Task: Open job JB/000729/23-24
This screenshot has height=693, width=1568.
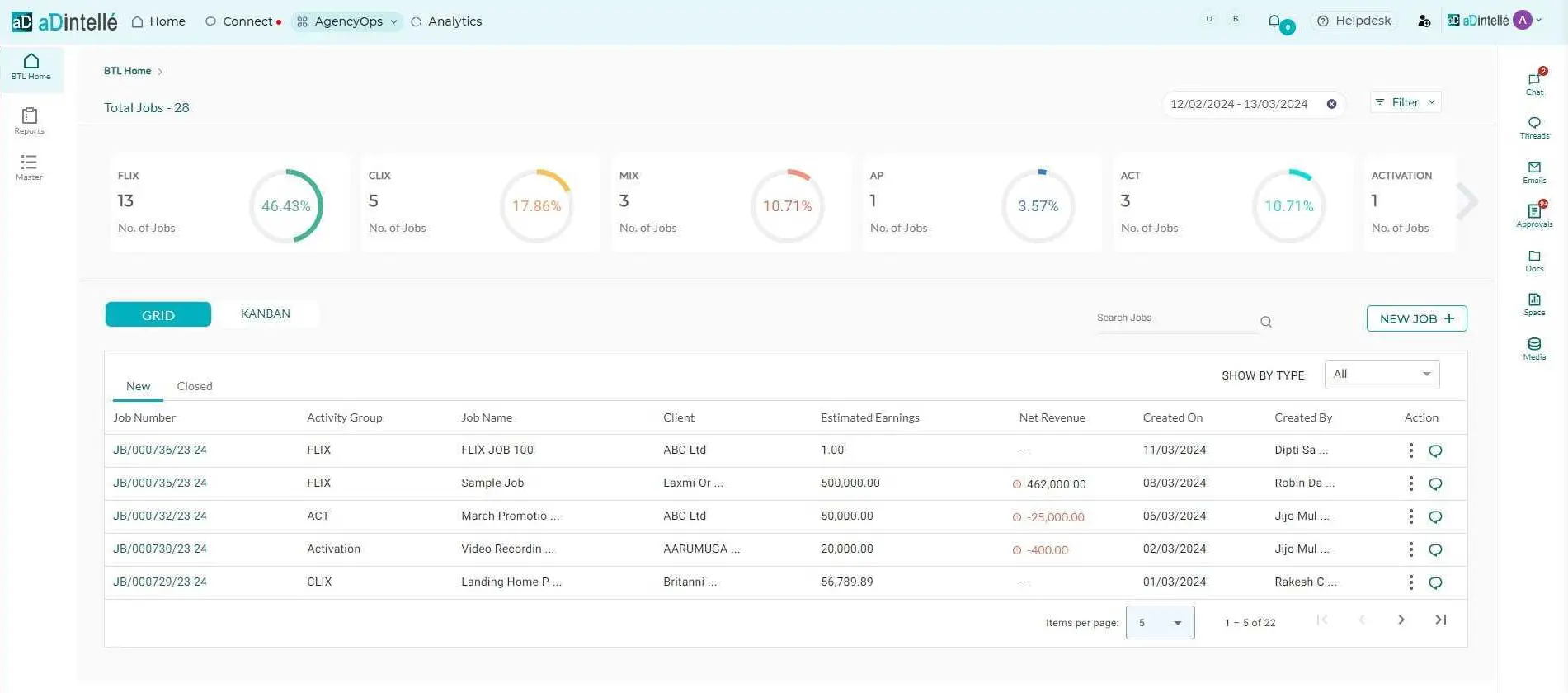Action: coord(160,582)
